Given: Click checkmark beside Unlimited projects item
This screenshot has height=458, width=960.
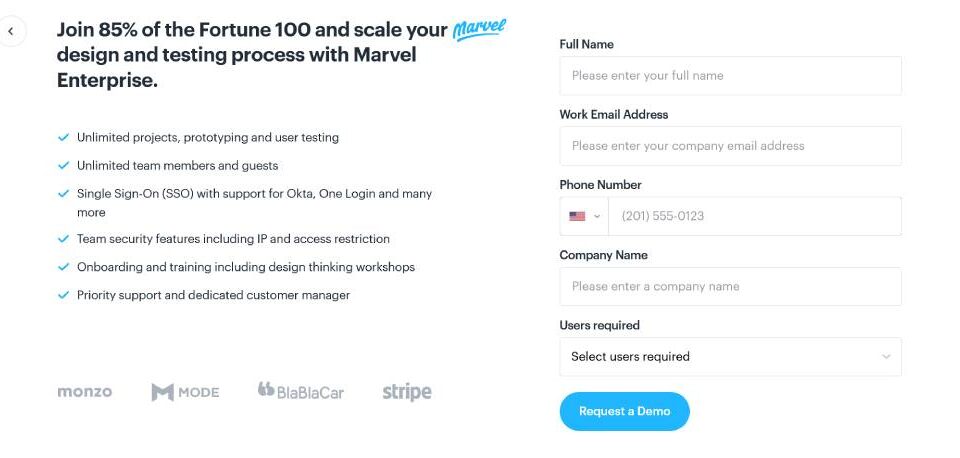Looking at the screenshot, I should point(64,137).
